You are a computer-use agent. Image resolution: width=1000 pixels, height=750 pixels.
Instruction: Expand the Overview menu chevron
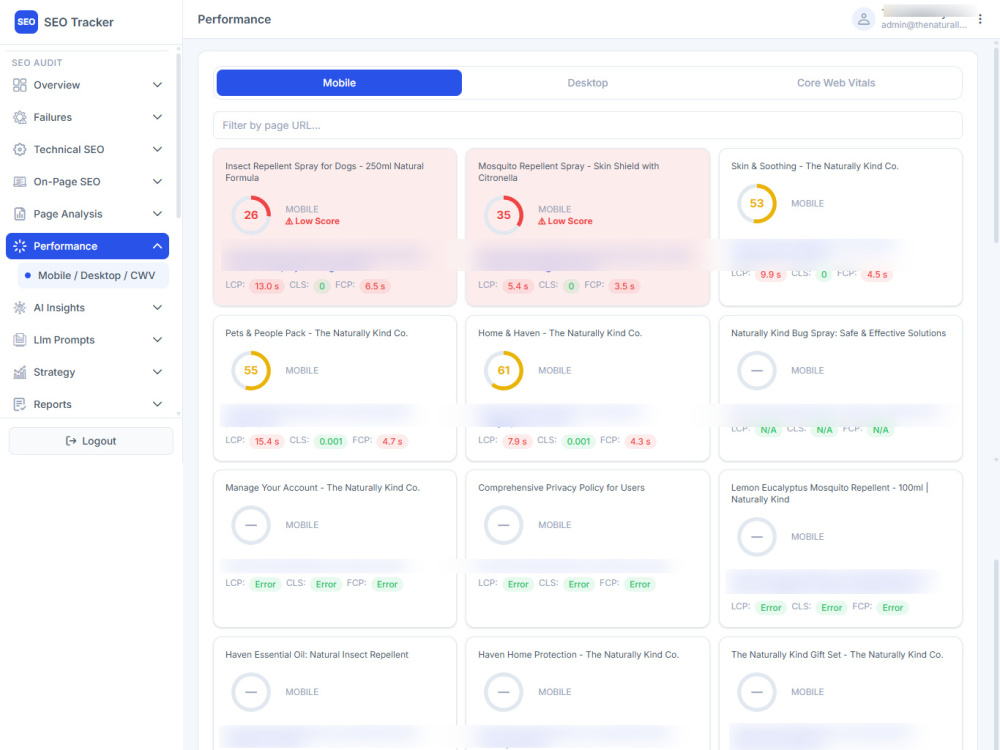pos(158,85)
